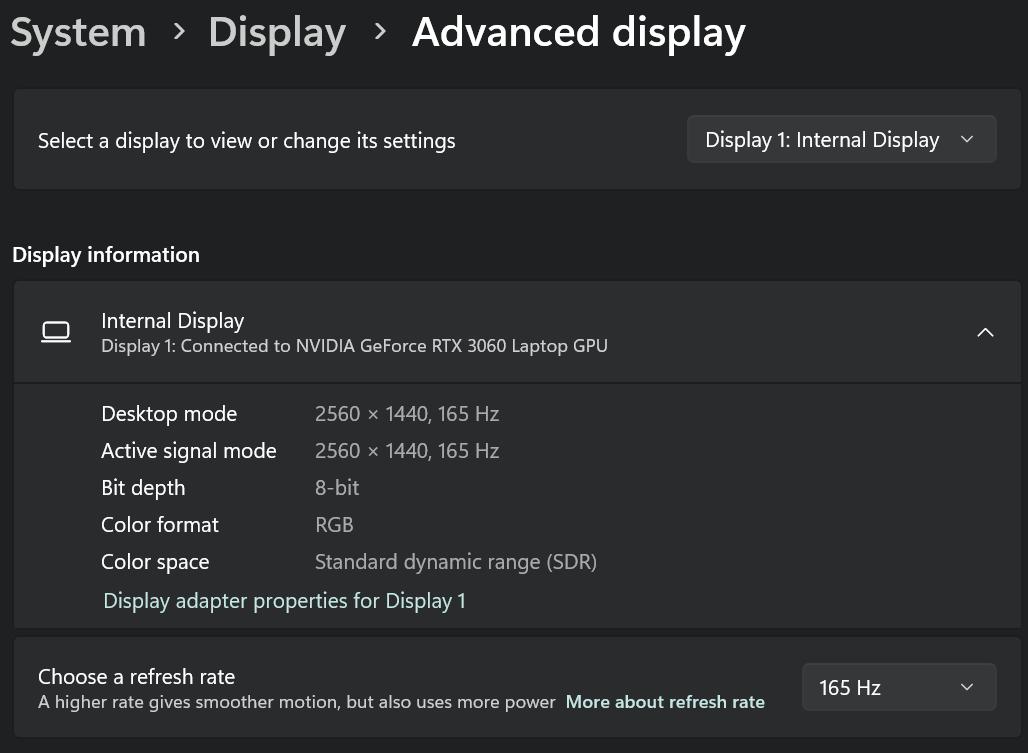Open the 165 Hz refresh rate dropdown
This screenshot has height=753, width=1028.
[x=898, y=687]
